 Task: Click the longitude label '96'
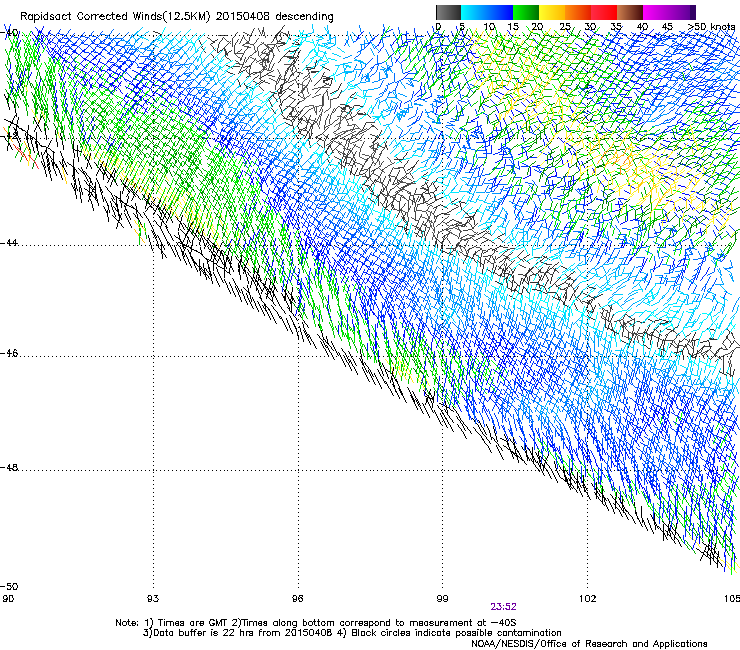(x=297, y=599)
